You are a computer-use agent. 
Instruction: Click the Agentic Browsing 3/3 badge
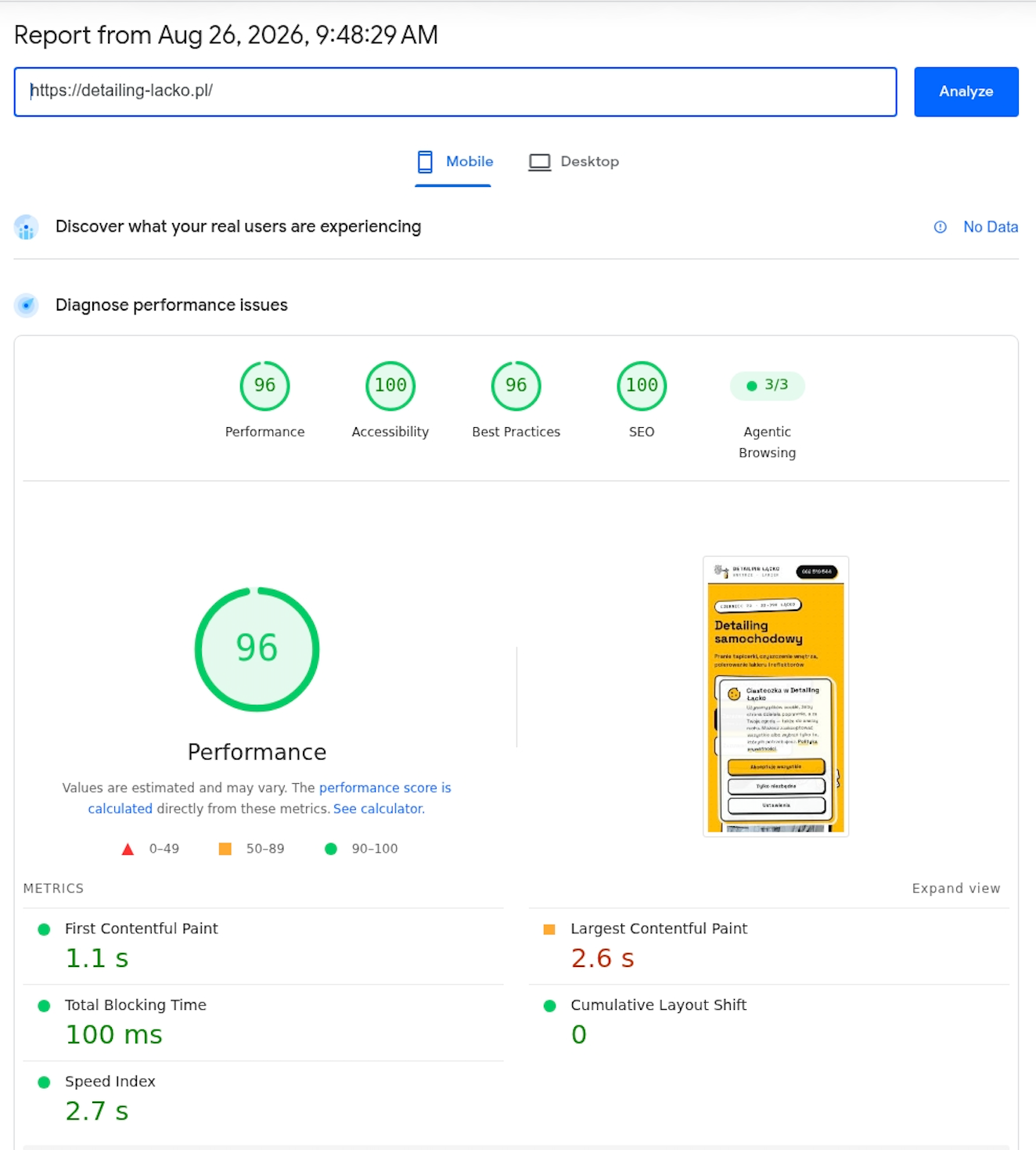768,386
